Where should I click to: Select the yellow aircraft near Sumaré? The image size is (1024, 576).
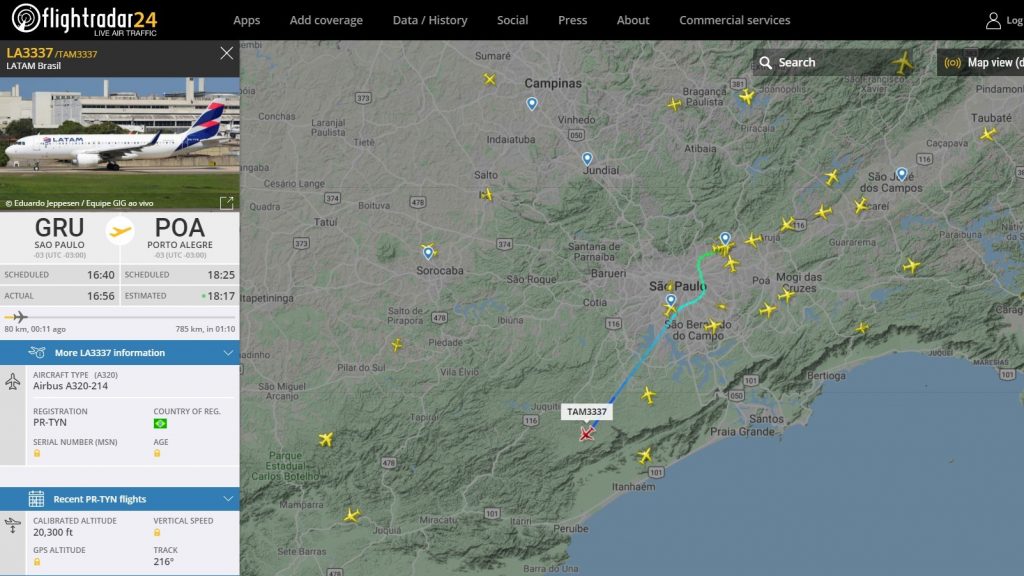click(489, 80)
